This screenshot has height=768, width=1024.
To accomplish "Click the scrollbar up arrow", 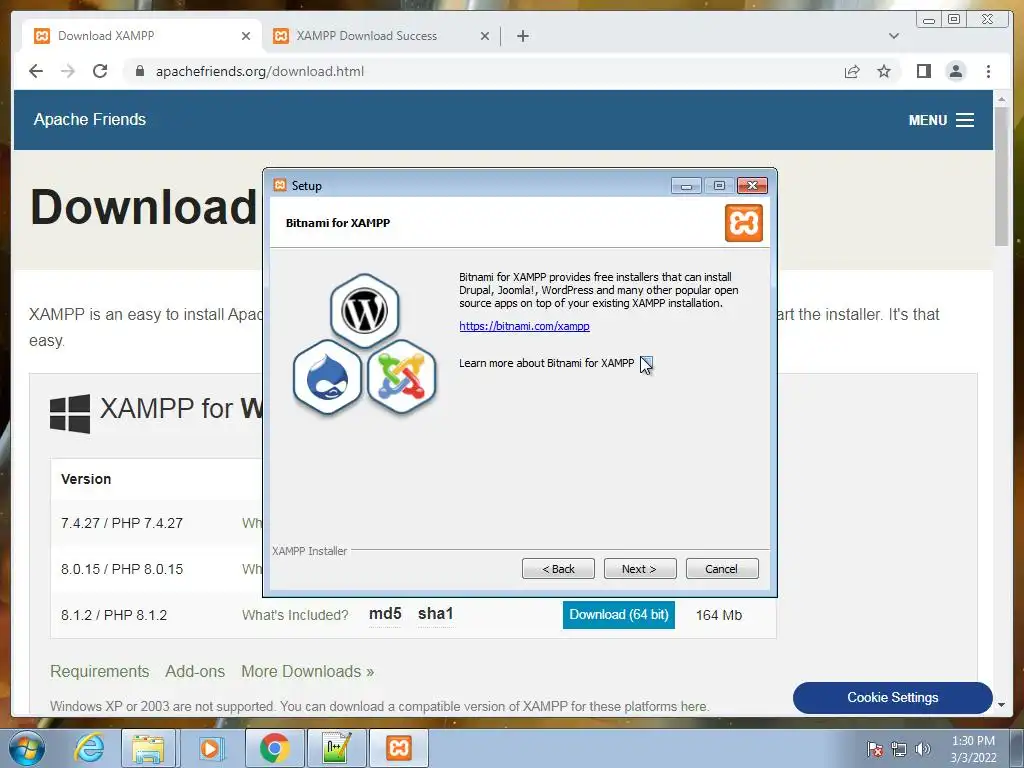I will (1001, 99).
